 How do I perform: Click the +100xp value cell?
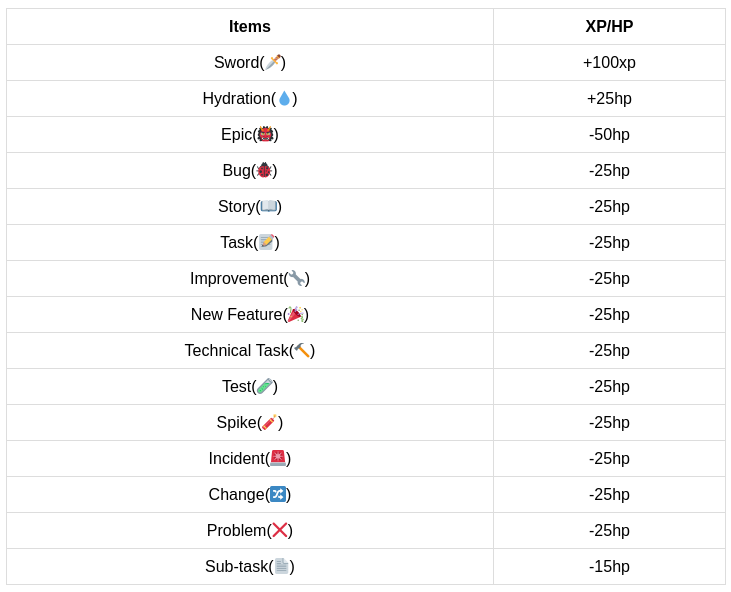pyautogui.click(x=609, y=63)
